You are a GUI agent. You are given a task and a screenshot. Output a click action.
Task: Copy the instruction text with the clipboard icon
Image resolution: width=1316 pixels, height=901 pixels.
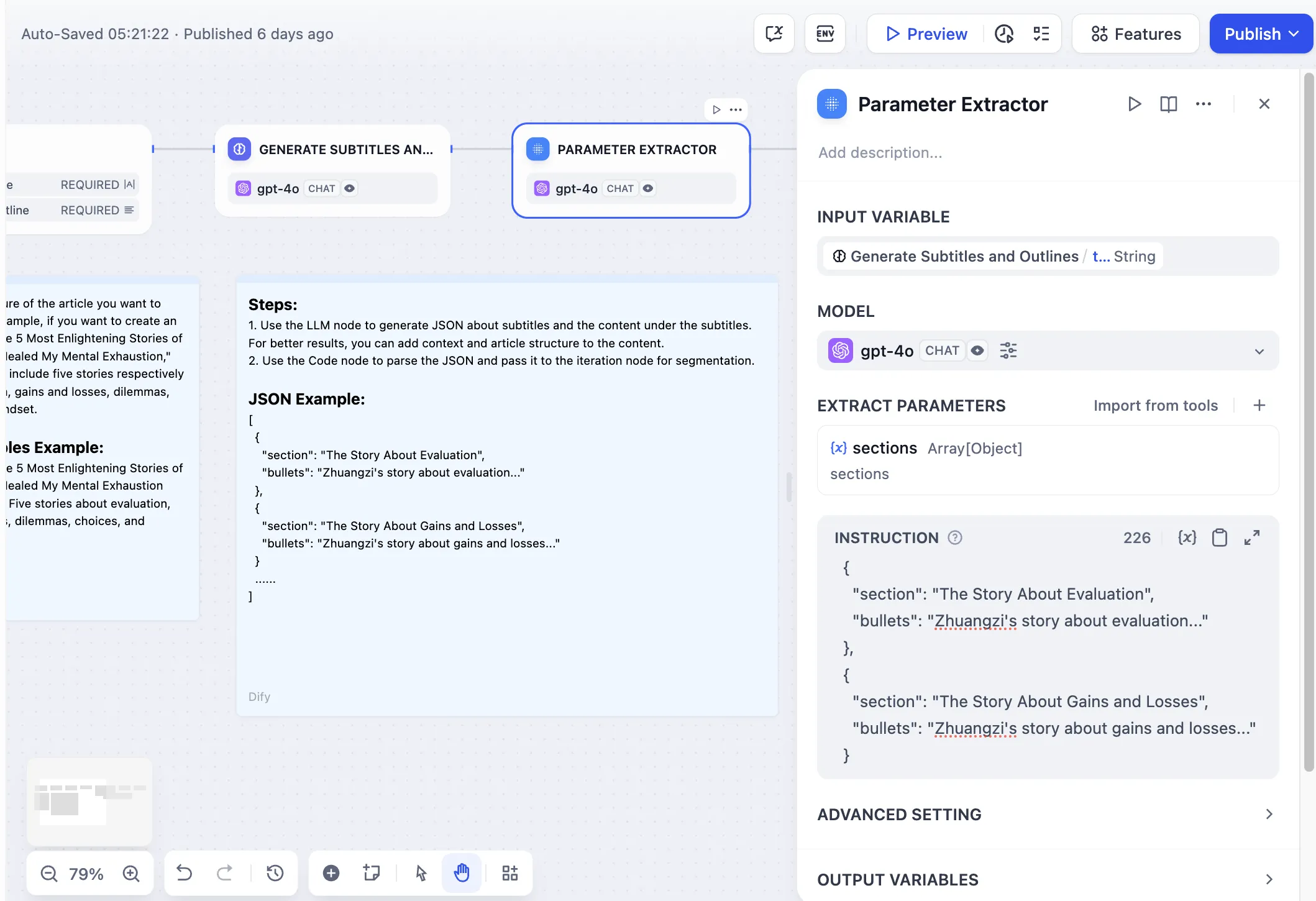(1219, 537)
